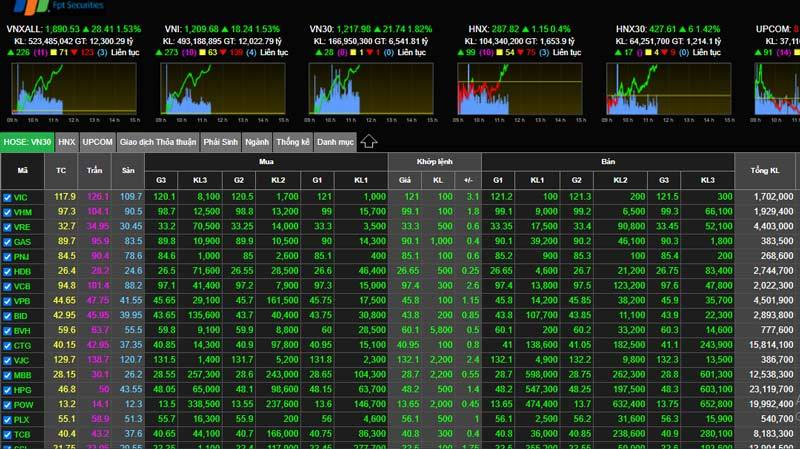Open the UPCOM index chart
800x464 pixels.
(x=777, y=89)
